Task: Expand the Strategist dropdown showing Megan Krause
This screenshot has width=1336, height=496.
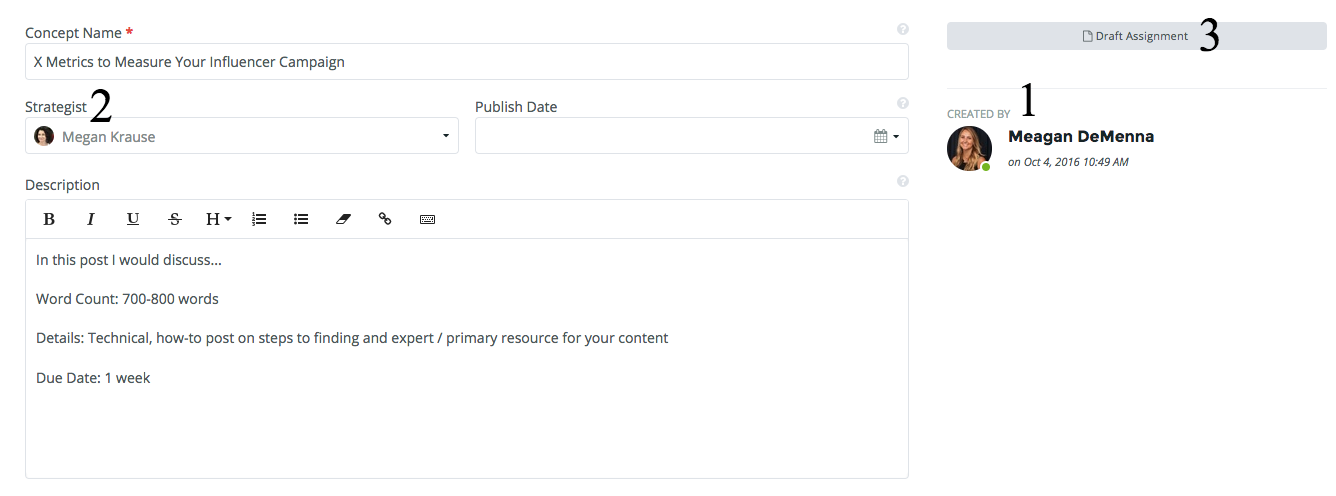Action: coord(242,136)
